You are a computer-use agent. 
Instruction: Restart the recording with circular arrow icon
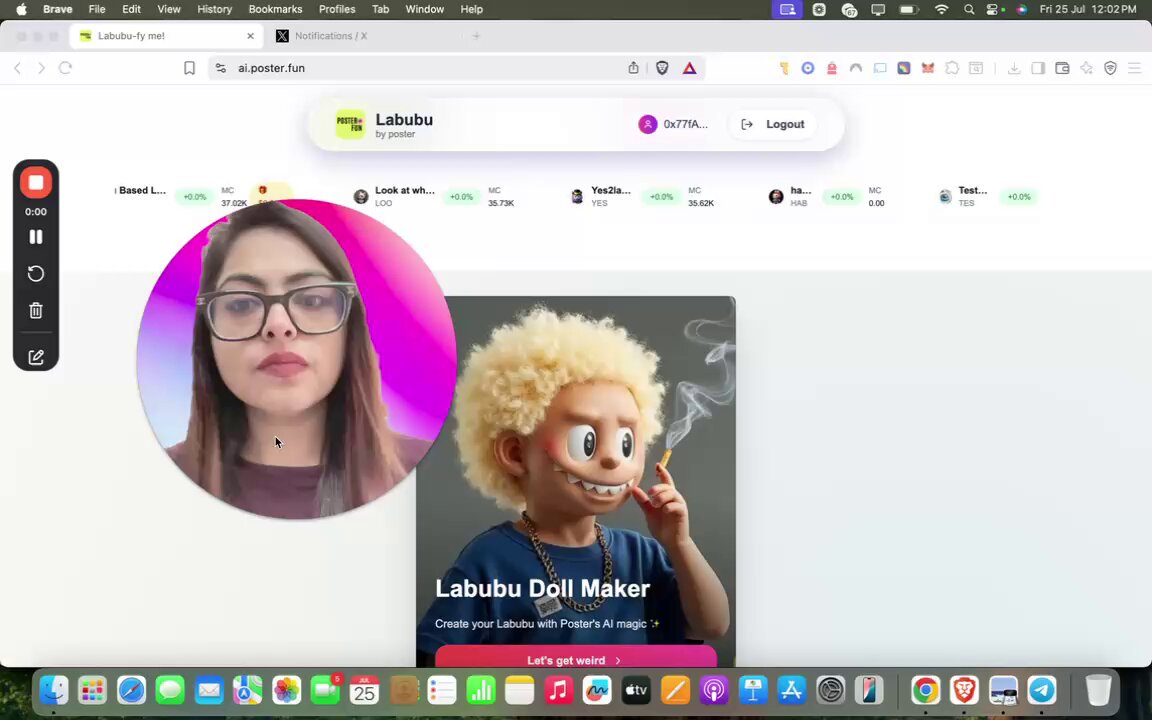(35, 274)
